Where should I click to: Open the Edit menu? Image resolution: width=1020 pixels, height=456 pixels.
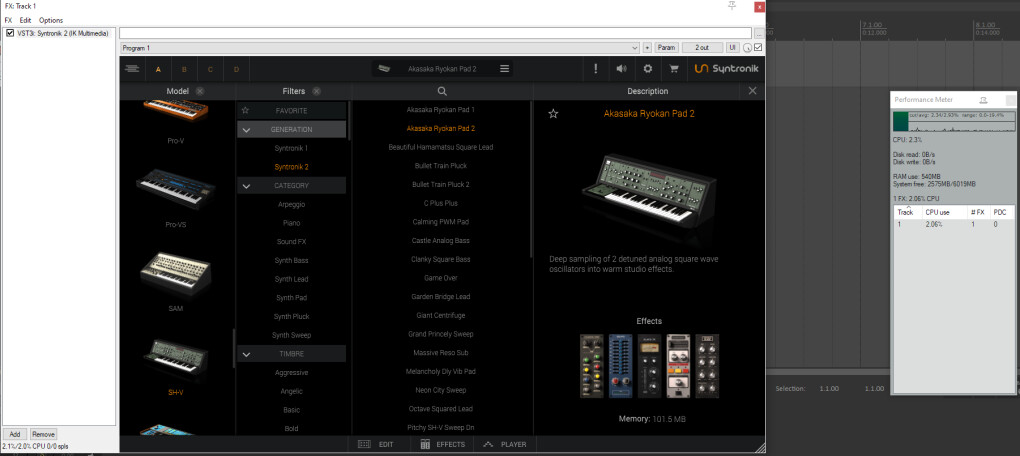click(25, 20)
